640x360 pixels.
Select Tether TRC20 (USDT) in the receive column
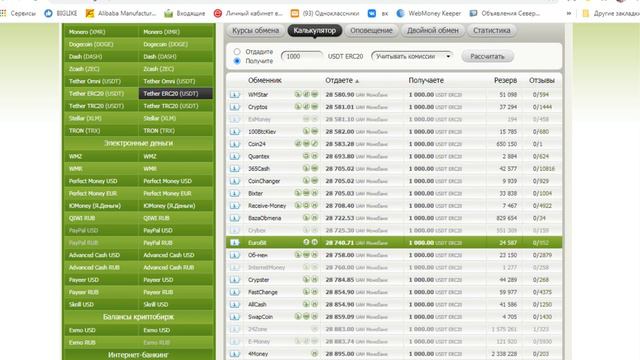[x=176, y=106]
